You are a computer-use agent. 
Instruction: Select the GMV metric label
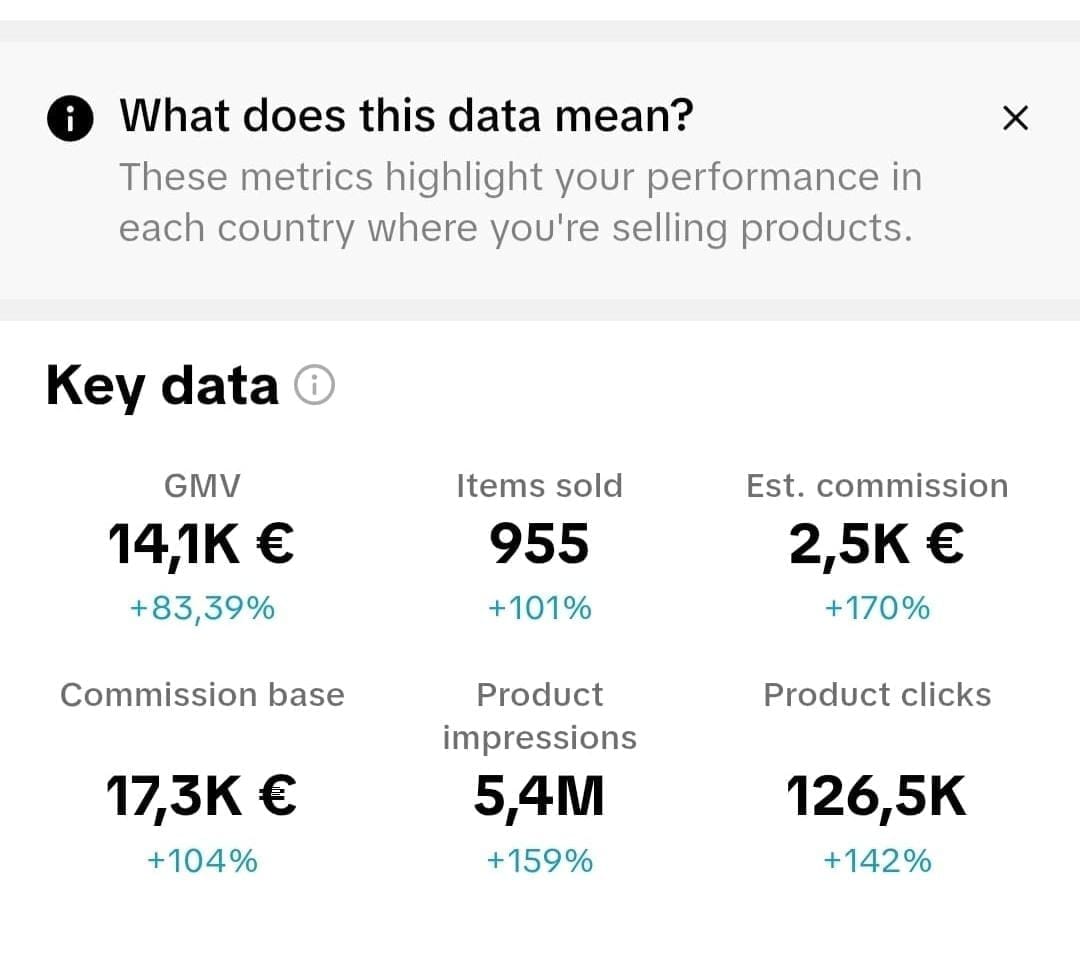(202, 486)
